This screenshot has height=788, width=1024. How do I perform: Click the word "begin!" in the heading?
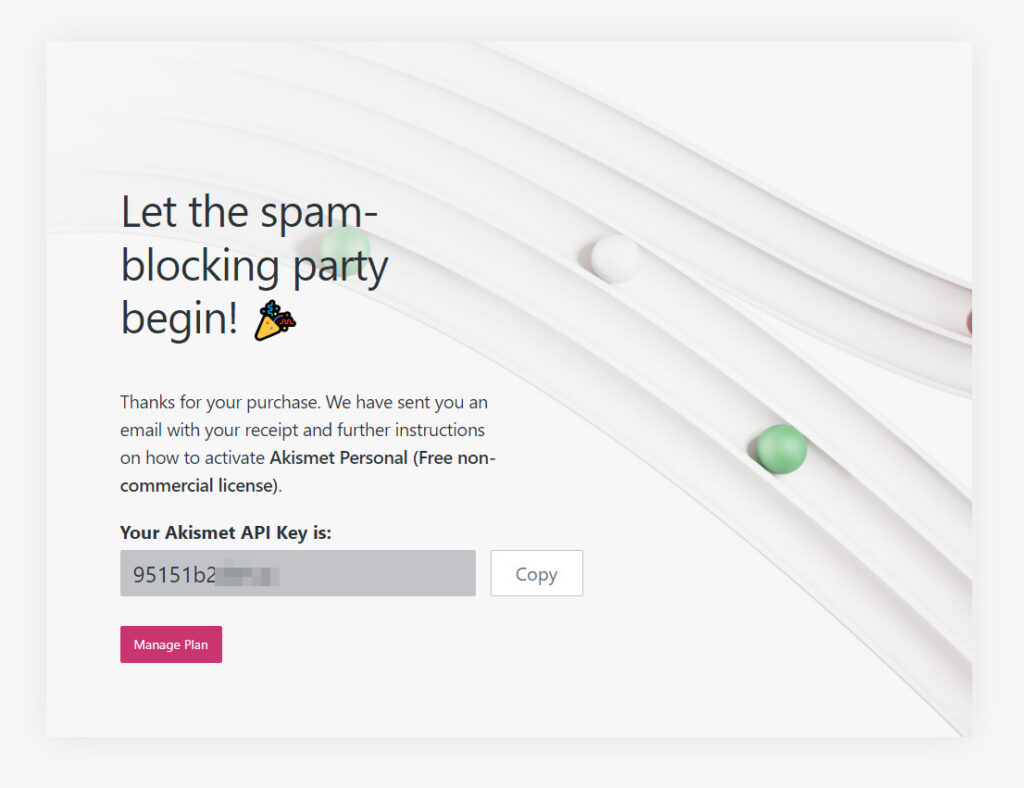[179, 319]
